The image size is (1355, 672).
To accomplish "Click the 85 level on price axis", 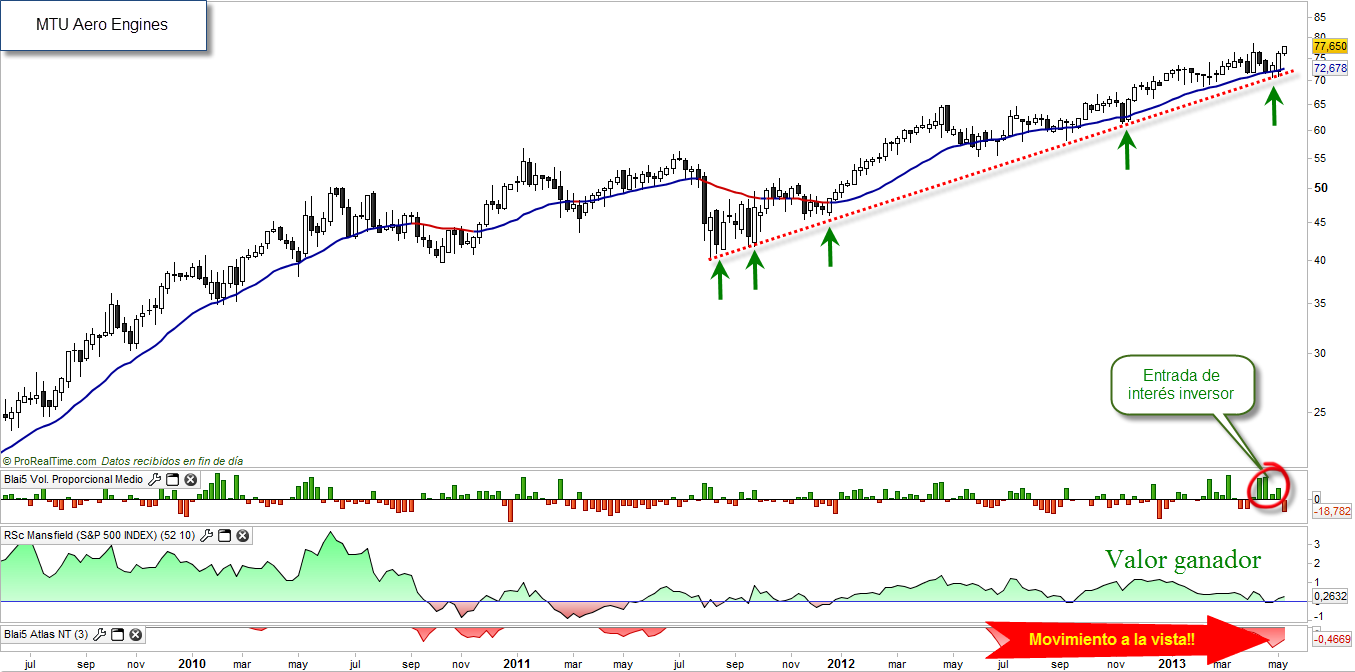I will pyautogui.click(x=1320, y=17).
